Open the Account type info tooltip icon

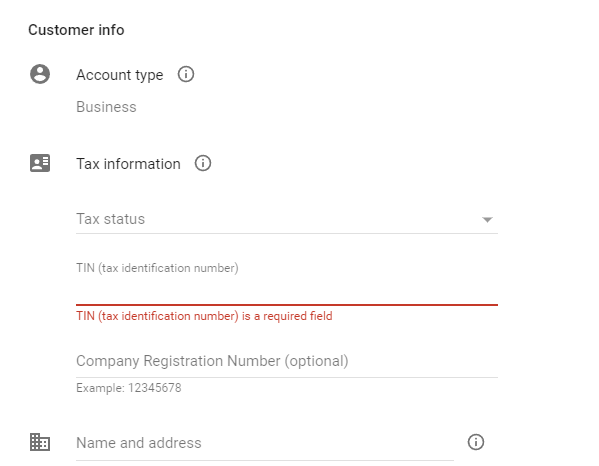point(186,74)
